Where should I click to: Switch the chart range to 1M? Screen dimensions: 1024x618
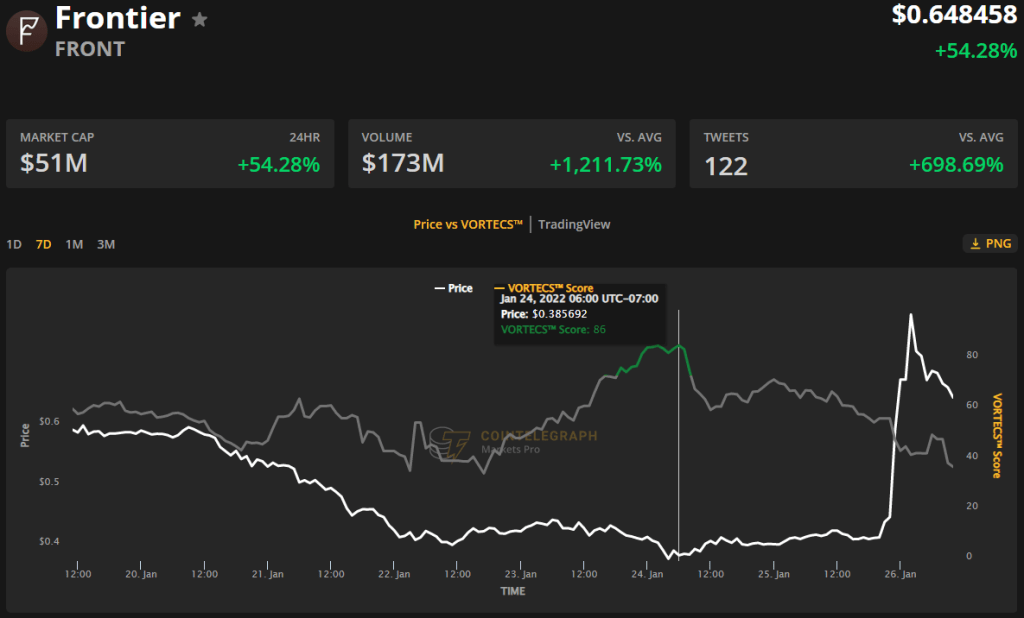[x=74, y=244]
